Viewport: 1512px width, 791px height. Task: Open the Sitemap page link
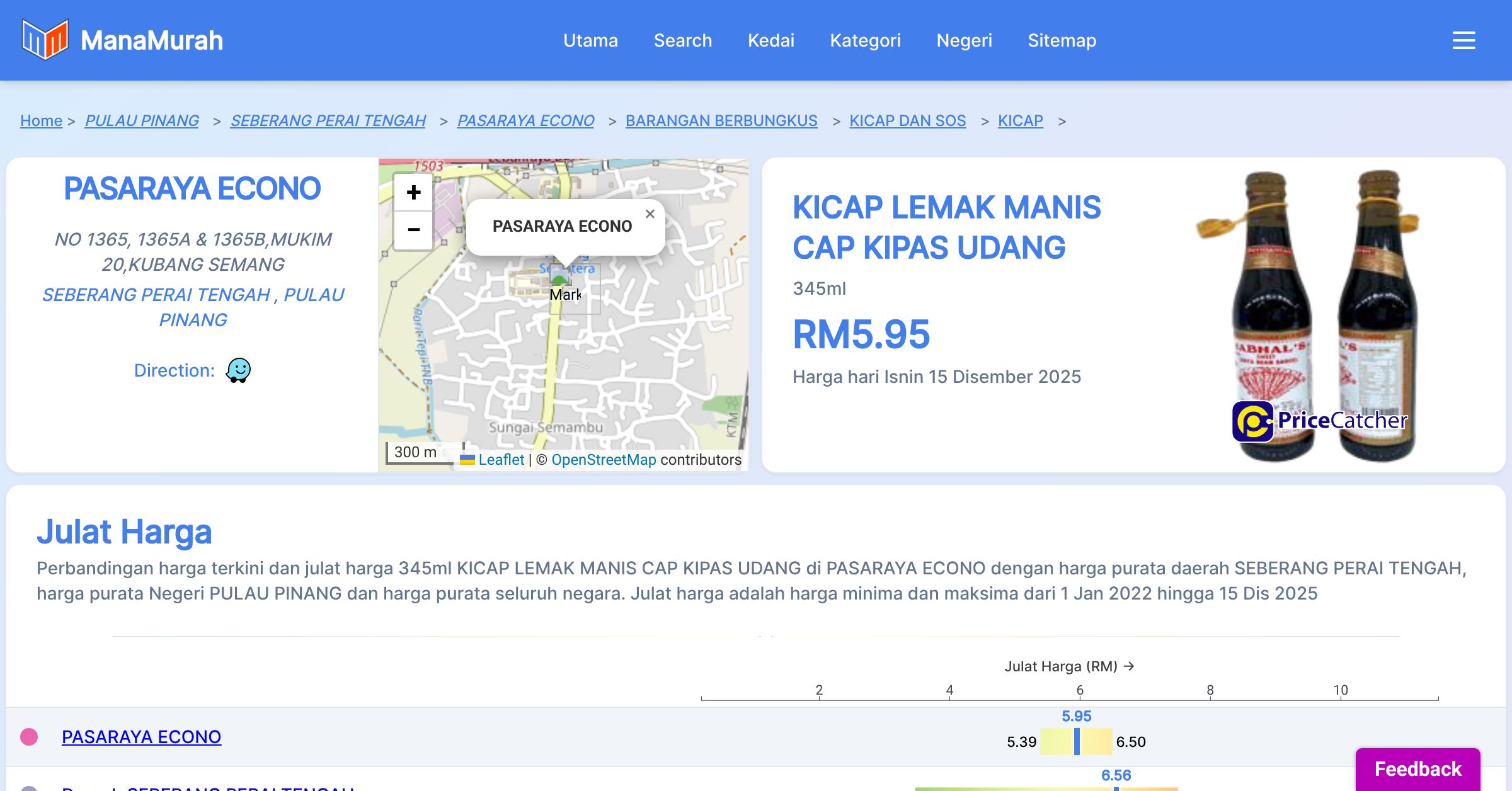tap(1062, 40)
